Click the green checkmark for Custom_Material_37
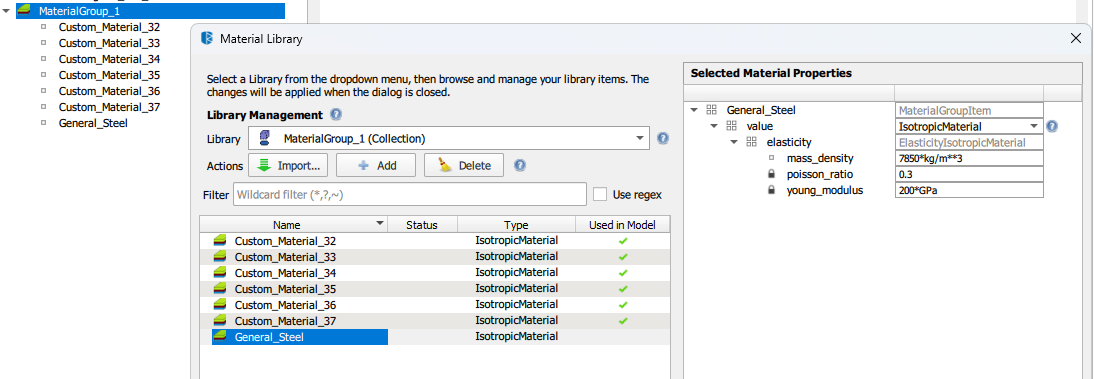1094x379 pixels. pyautogui.click(x=623, y=321)
